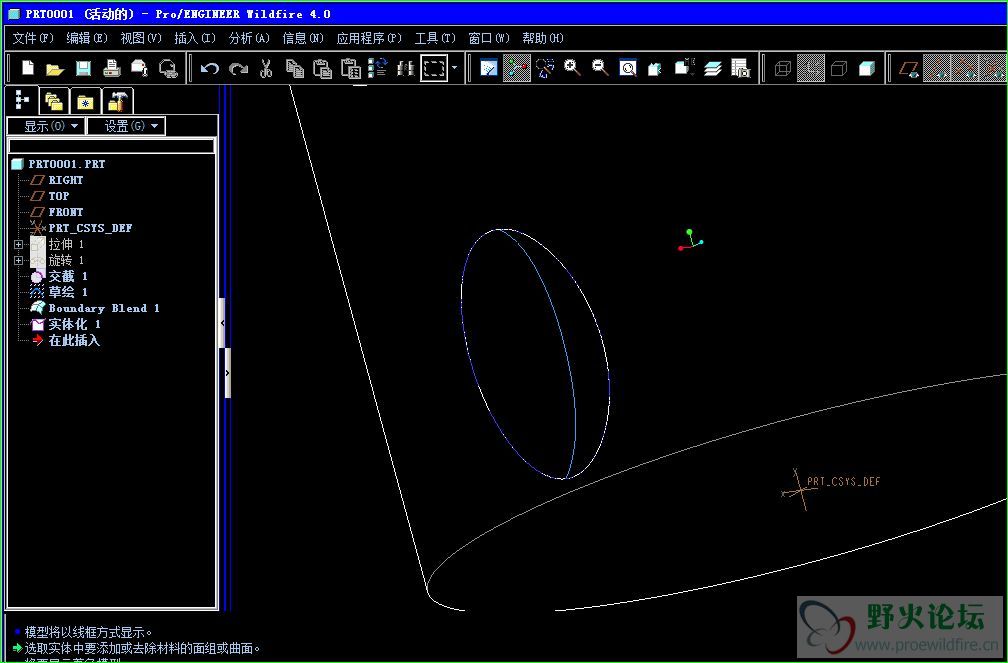Screen dimensions: 1008x663
Task: Click the PRT_CSYS_DEF label in the viewport
Action: click(x=843, y=482)
